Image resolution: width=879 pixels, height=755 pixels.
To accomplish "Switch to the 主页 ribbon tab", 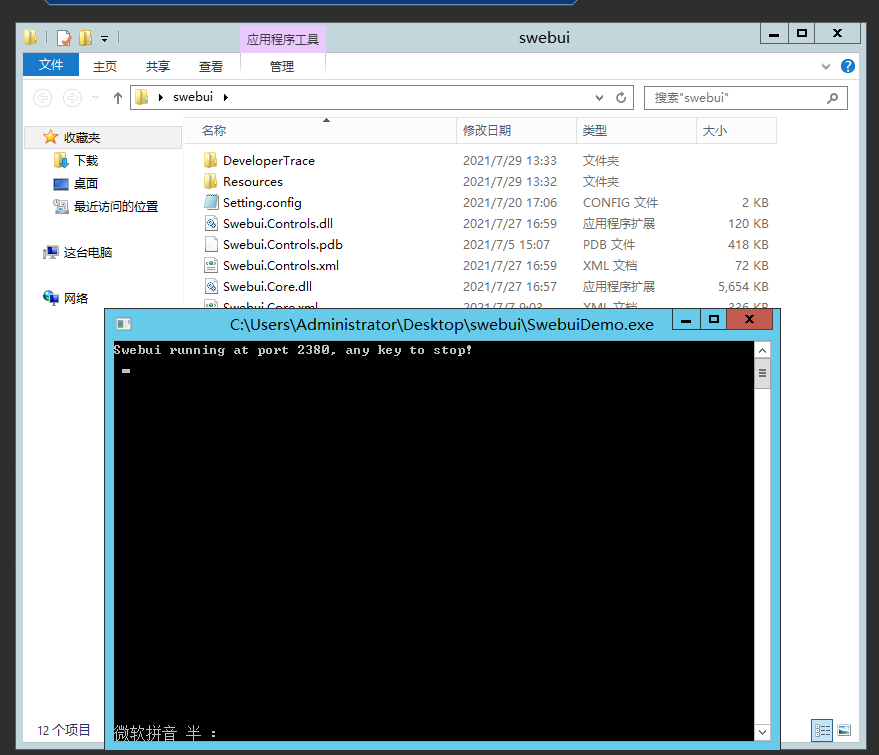I will pyautogui.click(x=105, y=66).
